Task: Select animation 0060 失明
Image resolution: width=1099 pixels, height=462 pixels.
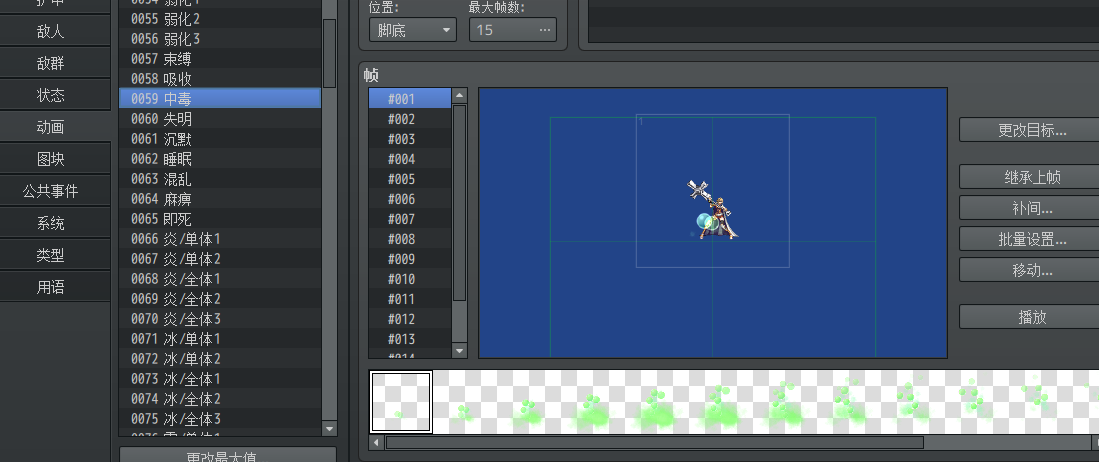Action: (x=220, y=119)
